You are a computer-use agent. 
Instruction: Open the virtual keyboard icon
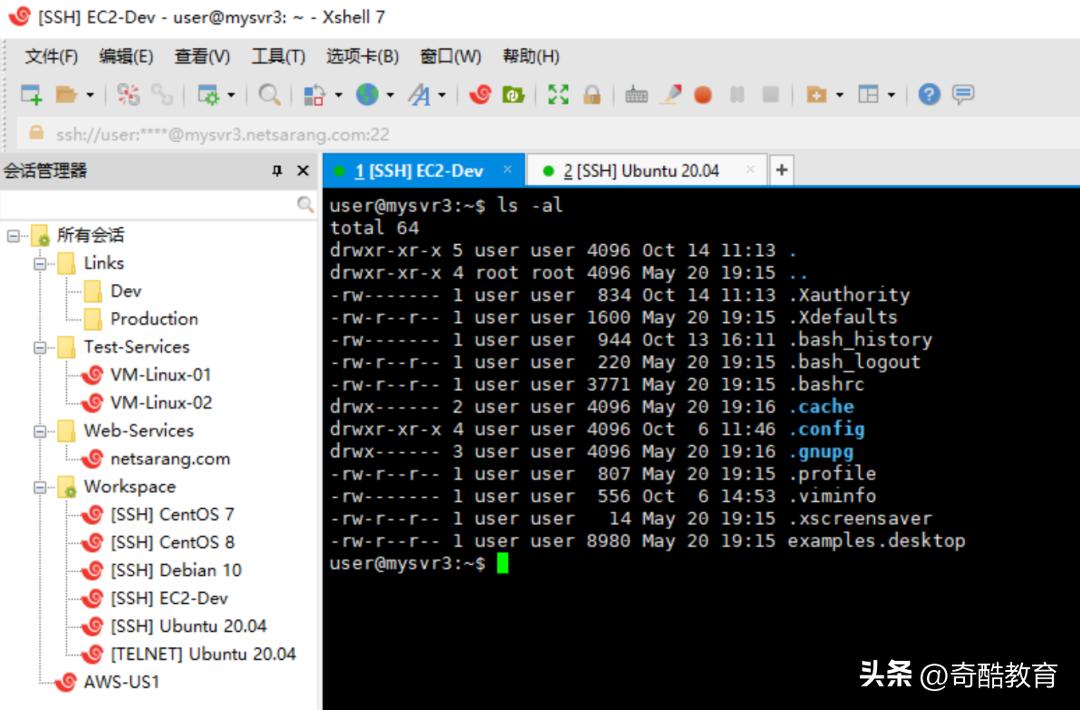point(637,95)
